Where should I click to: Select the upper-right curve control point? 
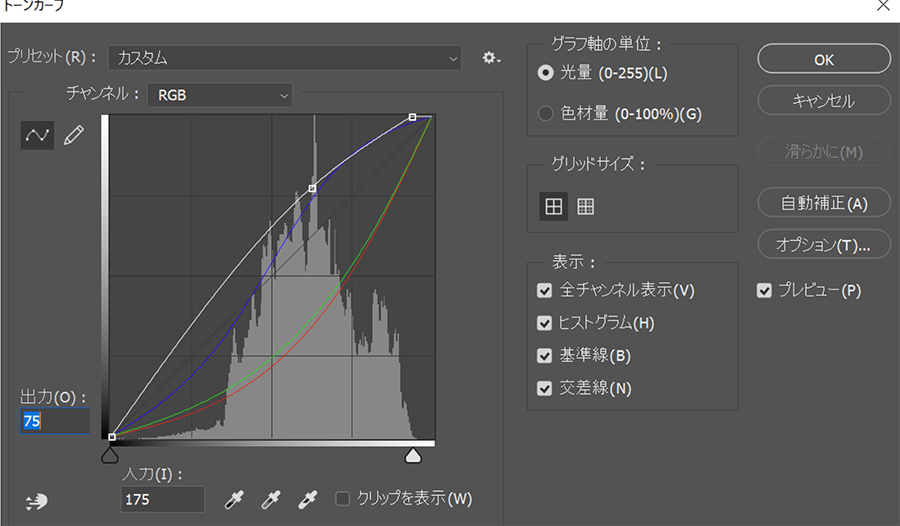412,117
